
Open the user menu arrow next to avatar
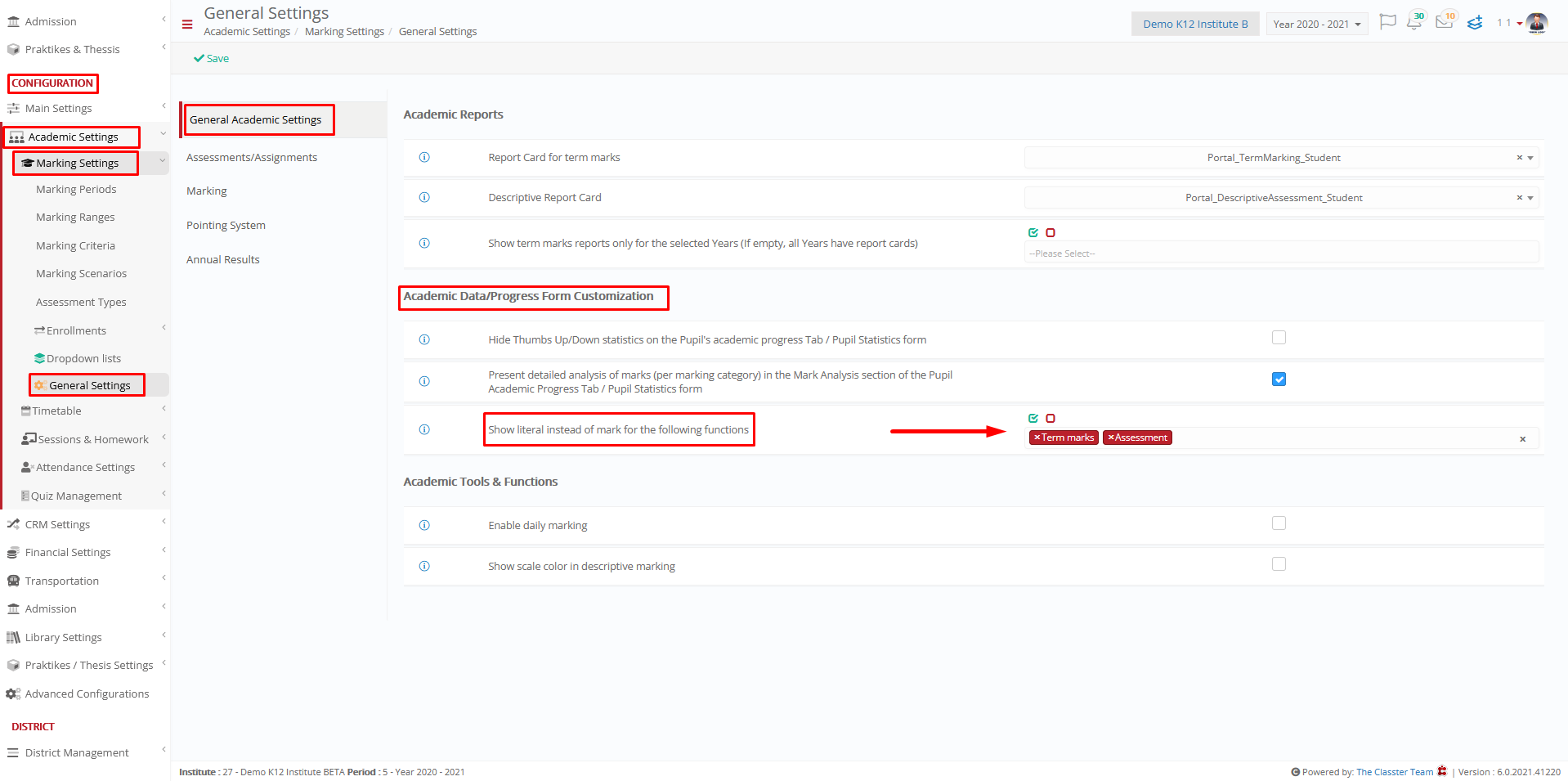pos(1520,24)
